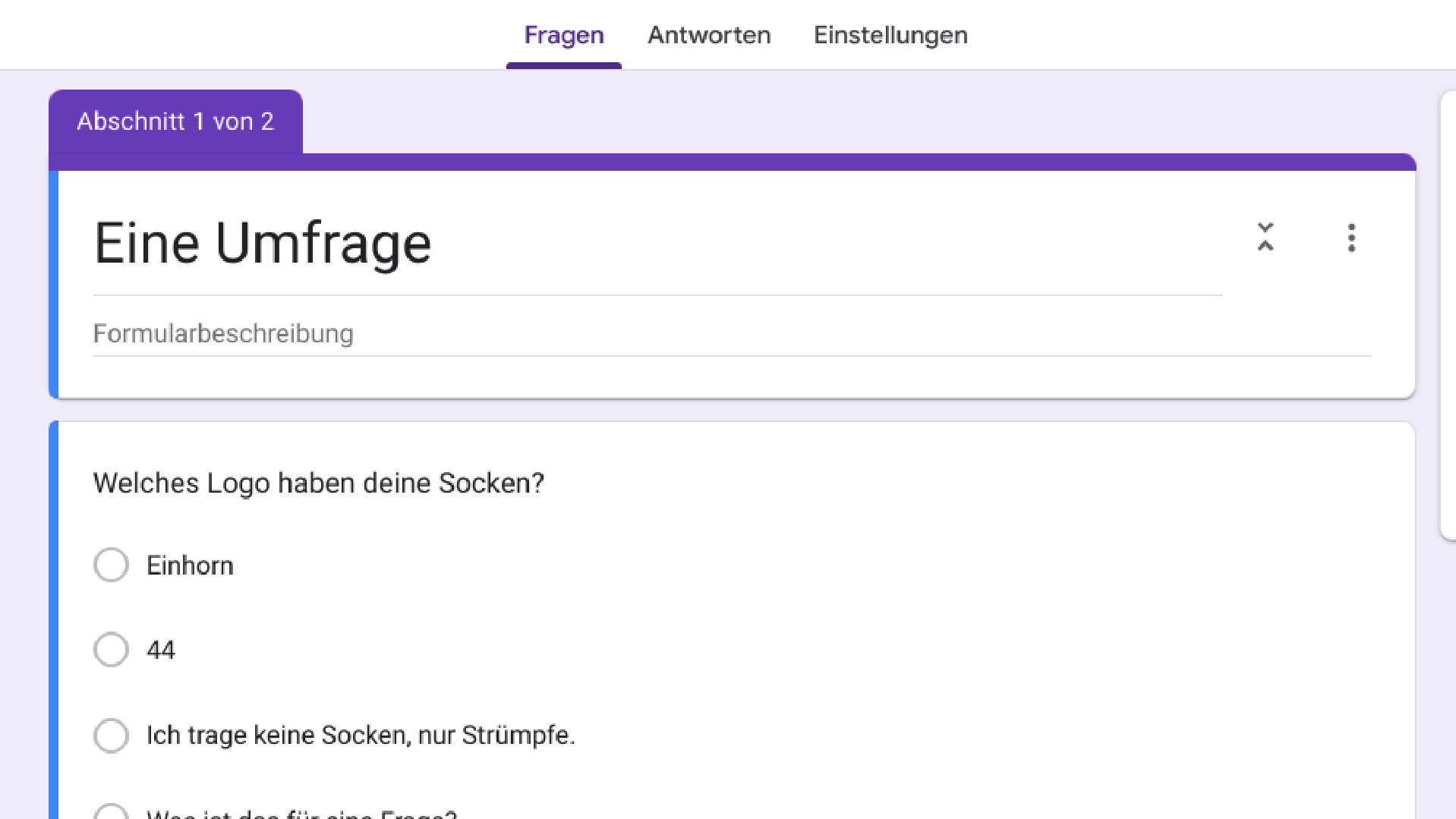The height and width of the screenshot is (819, 1456).
Task: Select "Ich trage keine Socken, nur Strümpfe." option
Action: pyautogui.click(x=111, y=735)
